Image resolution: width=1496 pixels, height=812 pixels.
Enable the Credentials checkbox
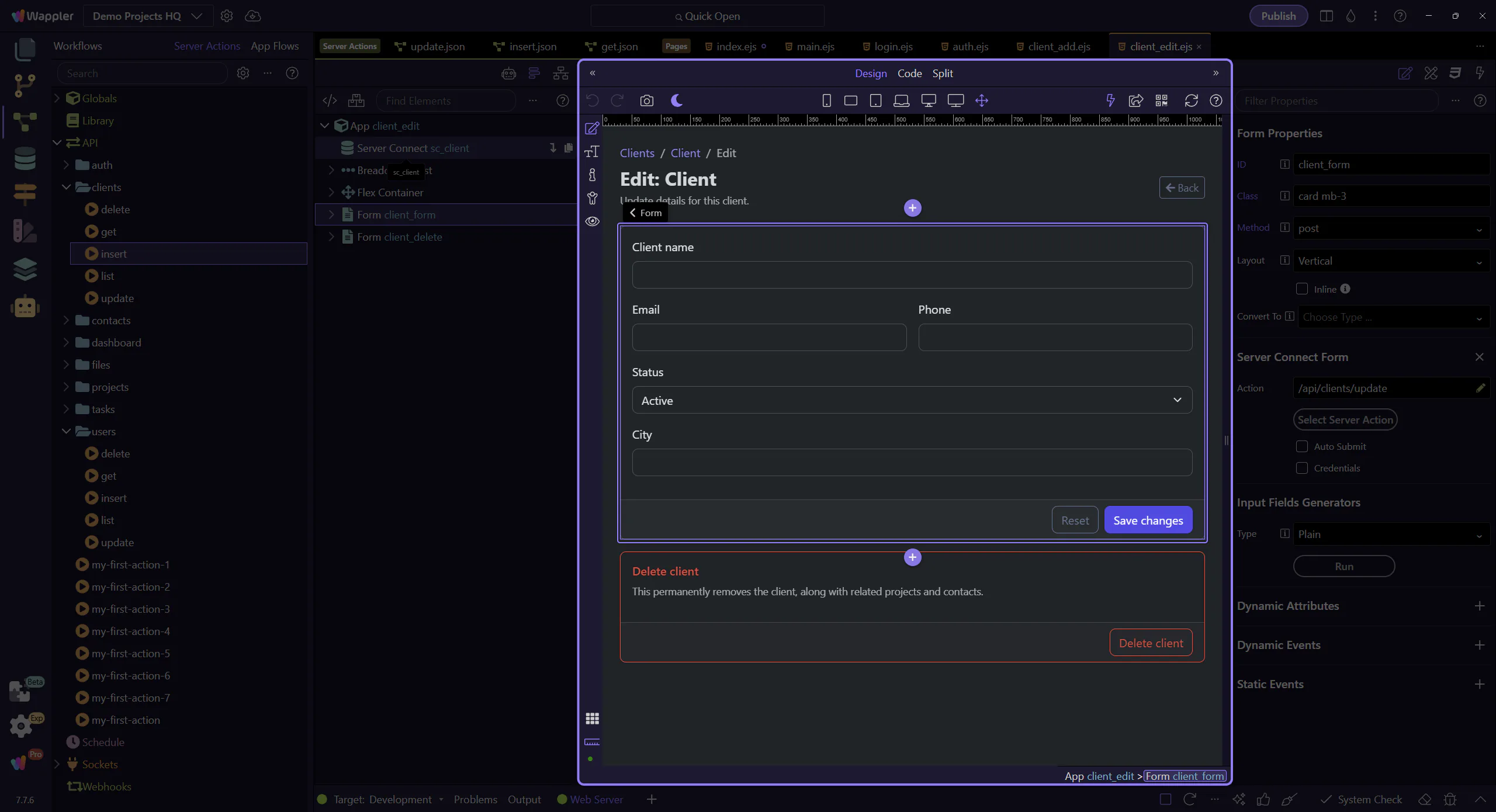[1302, 468]
